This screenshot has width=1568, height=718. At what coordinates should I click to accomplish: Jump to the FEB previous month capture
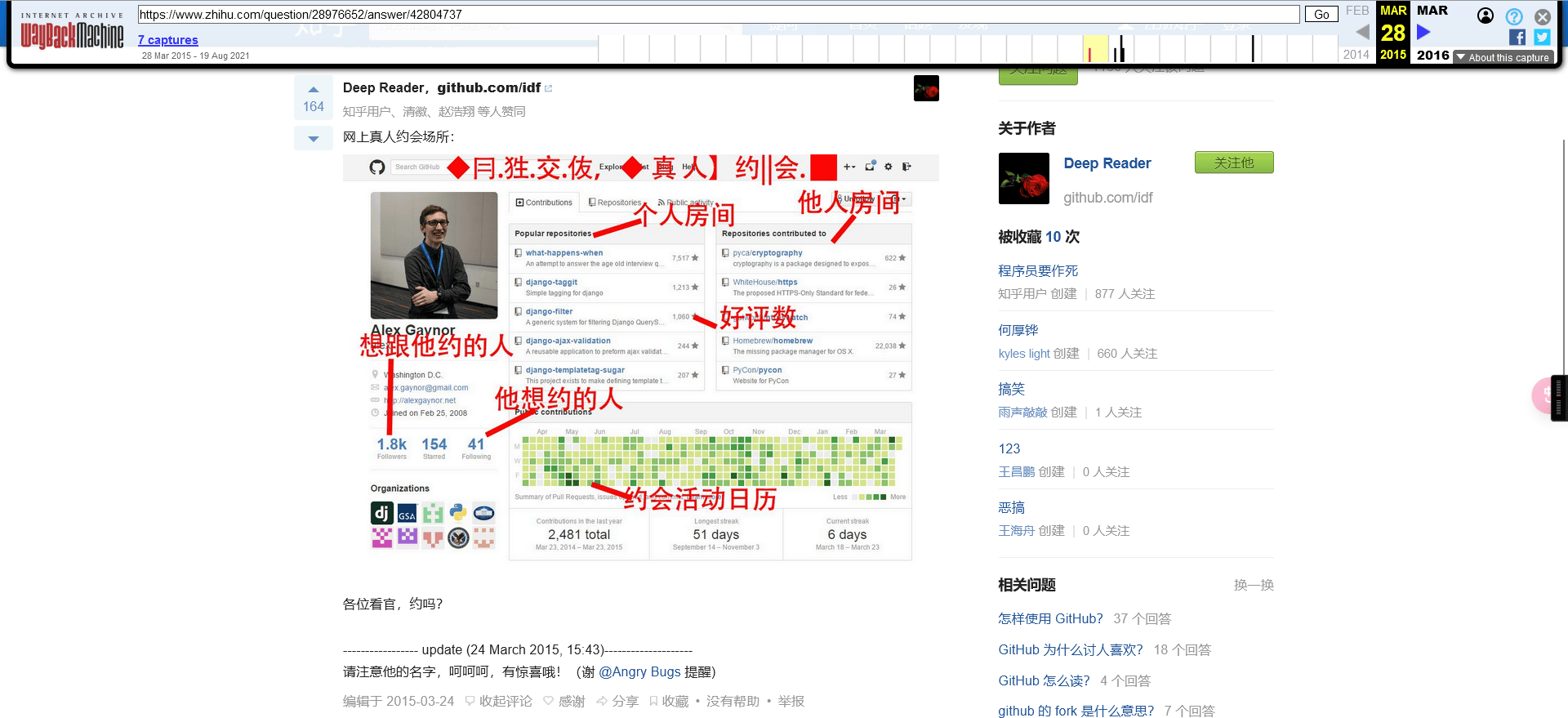click(1357, 11)
